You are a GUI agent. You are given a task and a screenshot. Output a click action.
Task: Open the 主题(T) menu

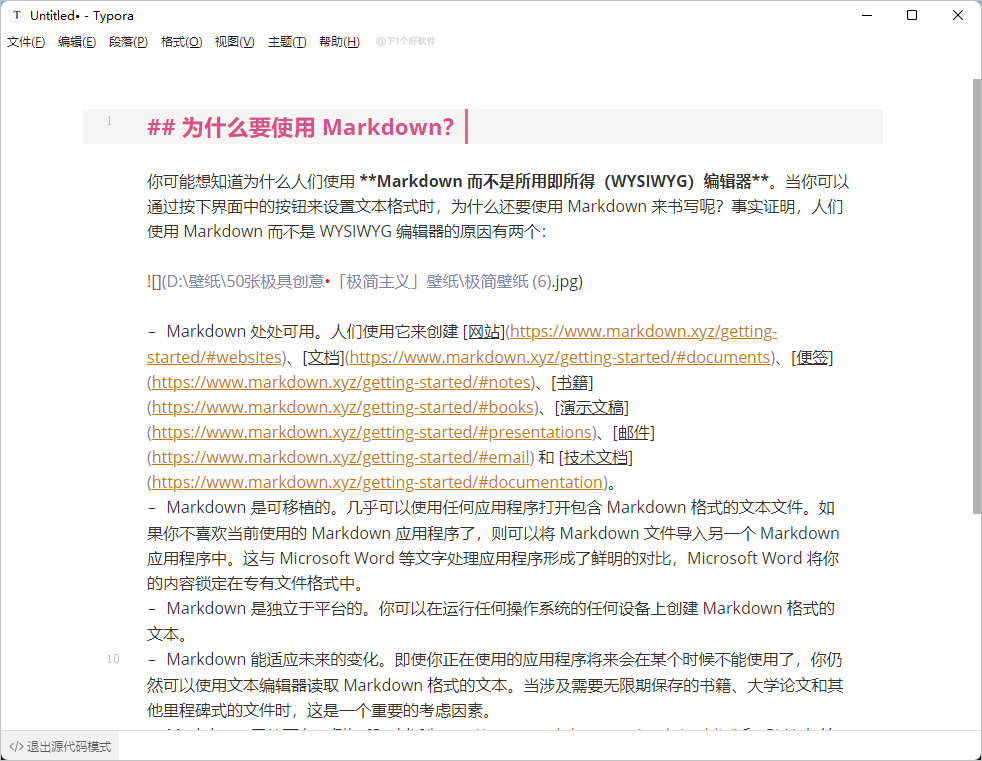[287, 42]
